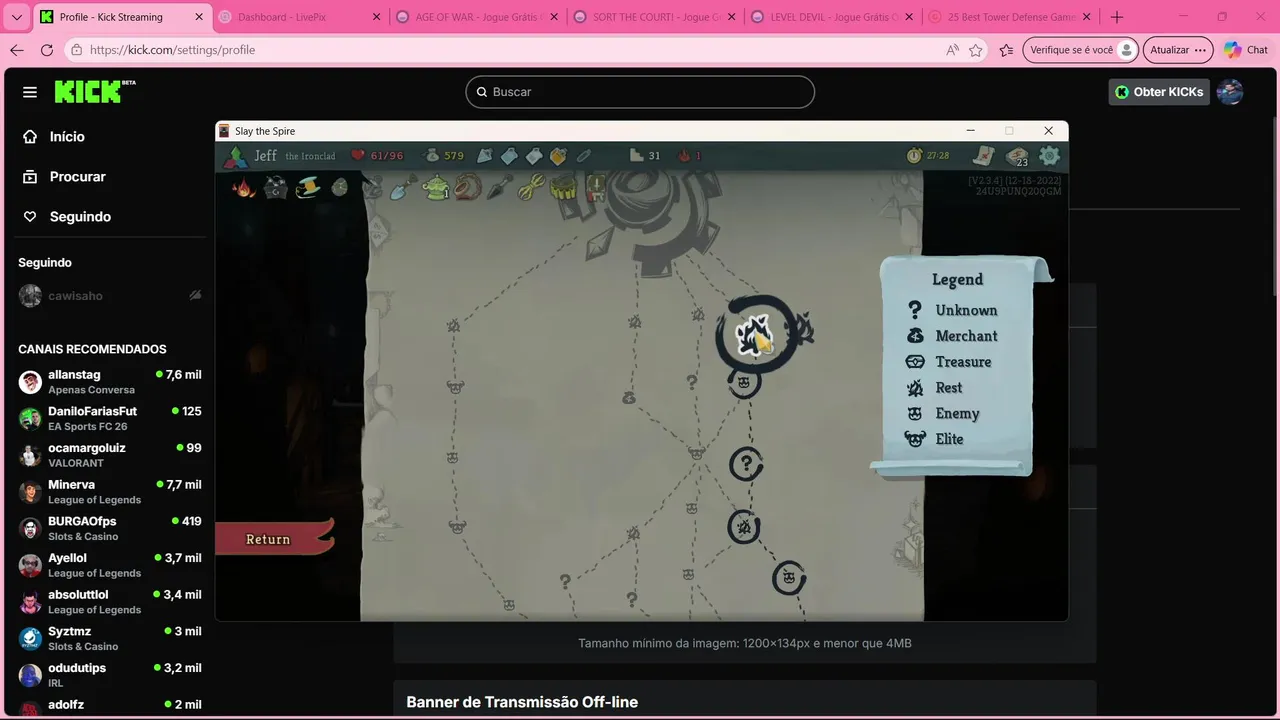This screenshot has height=720, width=1280.
Task: Click the kunai dagger relic
Action: tap(499, 187)
